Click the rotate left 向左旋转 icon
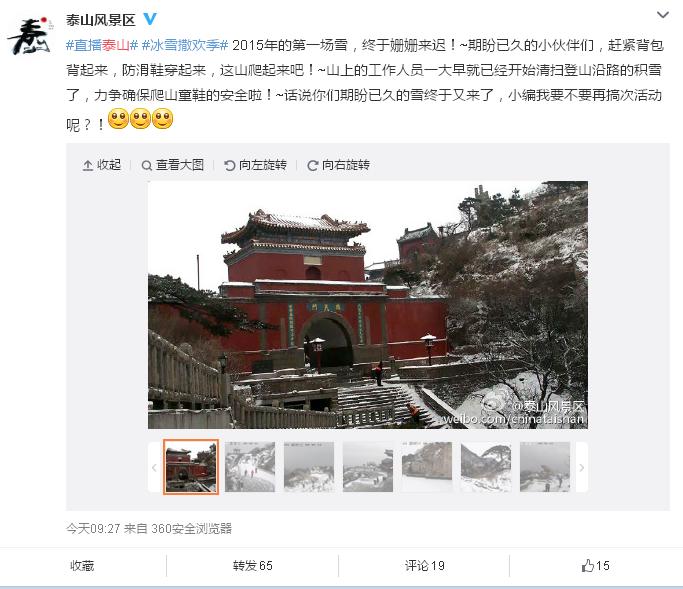Image resolution: width=683 pixels, height=589 pixels. point(230,165)
